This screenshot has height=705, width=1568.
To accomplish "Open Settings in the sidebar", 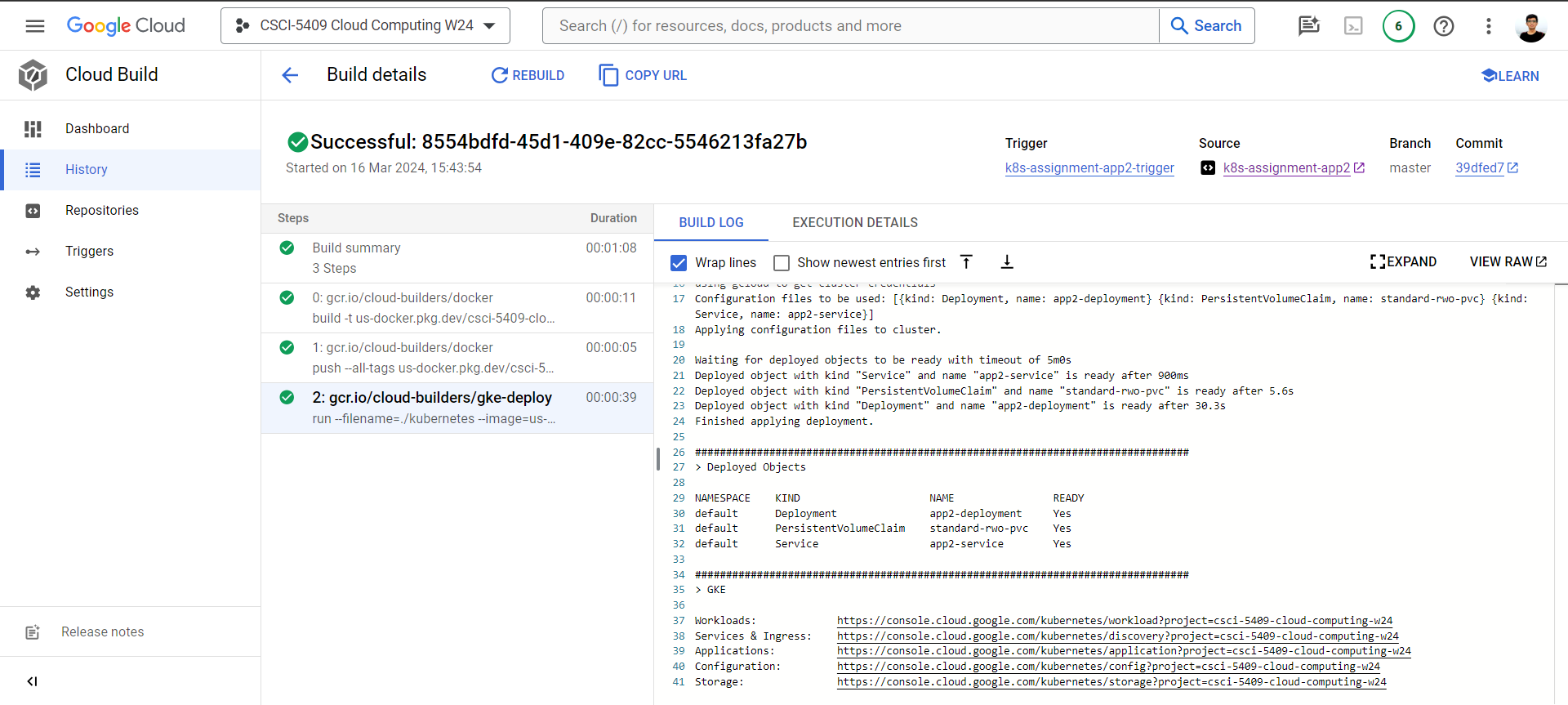I will (131, 292).
